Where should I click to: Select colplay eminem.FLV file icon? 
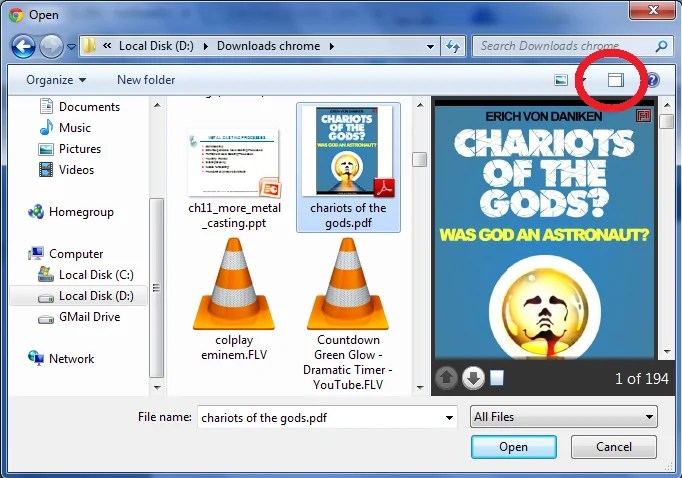[x=234, y=284]
